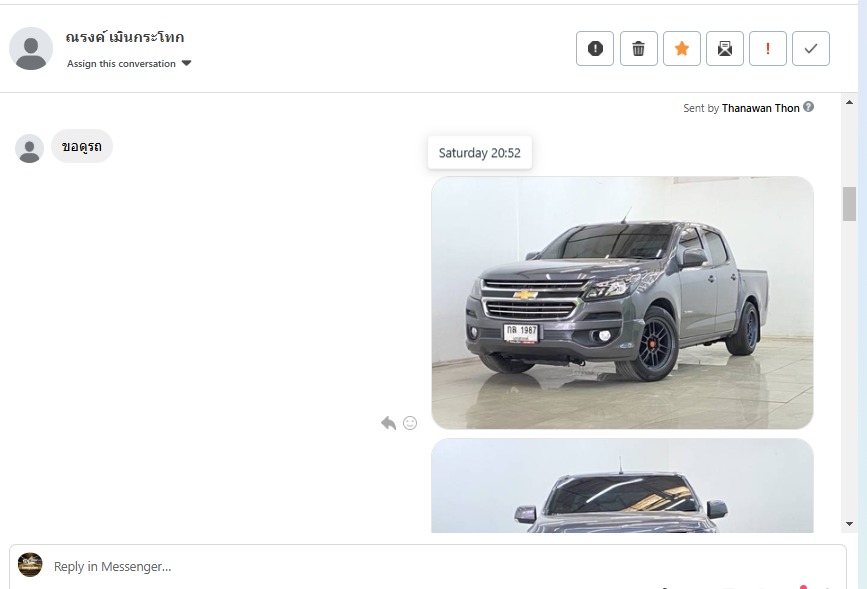This screenshot has width=867, height=589.
Task: Click the Thanawan Thon sender name
Action: coord(760,108)
